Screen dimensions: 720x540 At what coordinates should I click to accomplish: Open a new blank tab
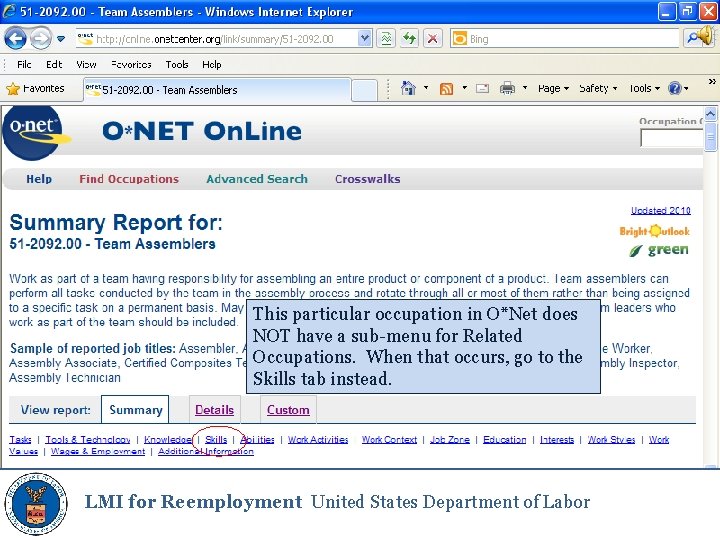click(x=365, y=90)
